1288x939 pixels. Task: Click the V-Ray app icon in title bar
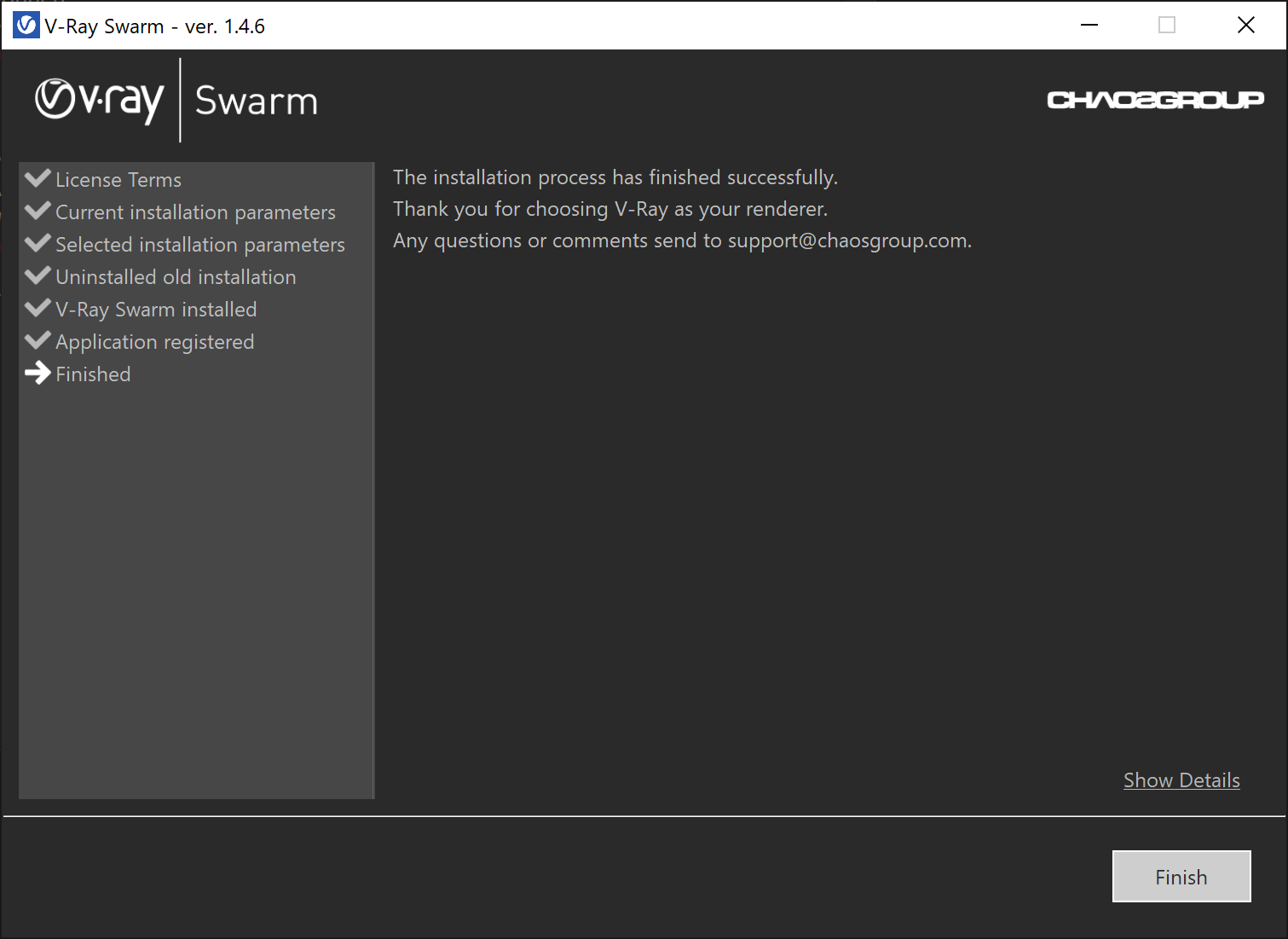click(x=26, y=26)
